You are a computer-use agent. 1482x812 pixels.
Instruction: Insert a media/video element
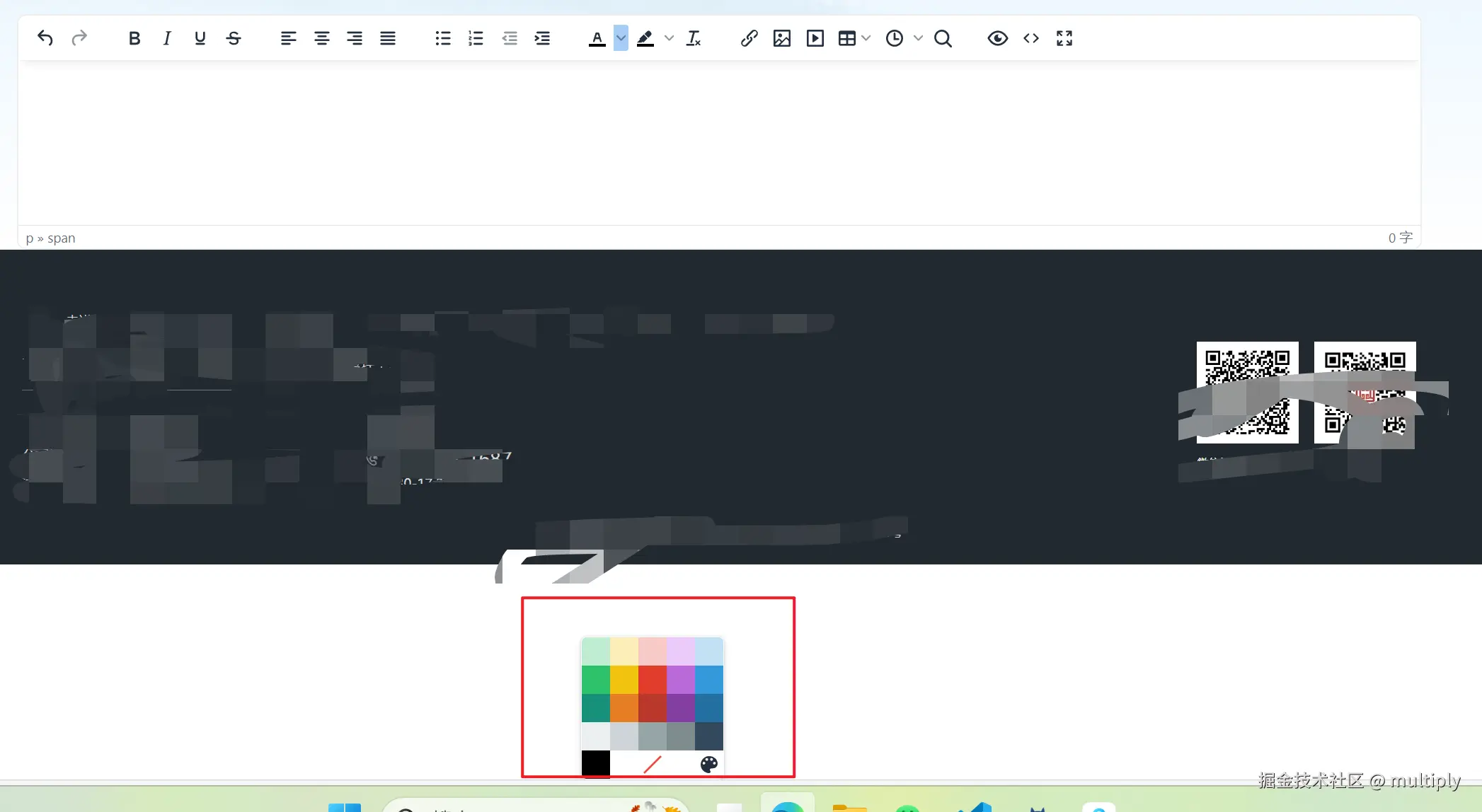pyautogui.click(x=815, y=38)
